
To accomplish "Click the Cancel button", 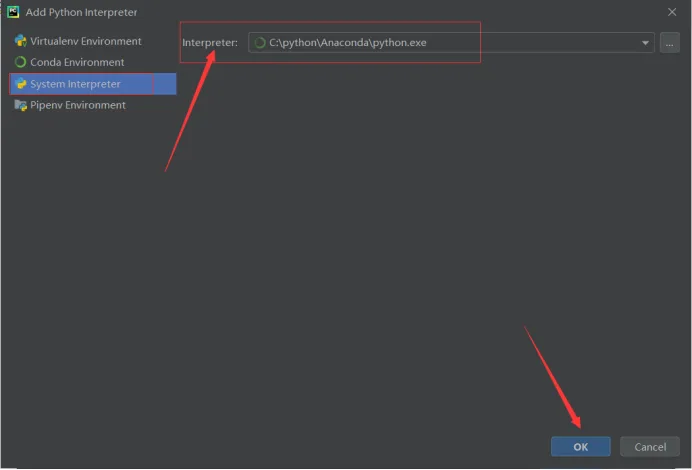I will [x=650, y=447].
